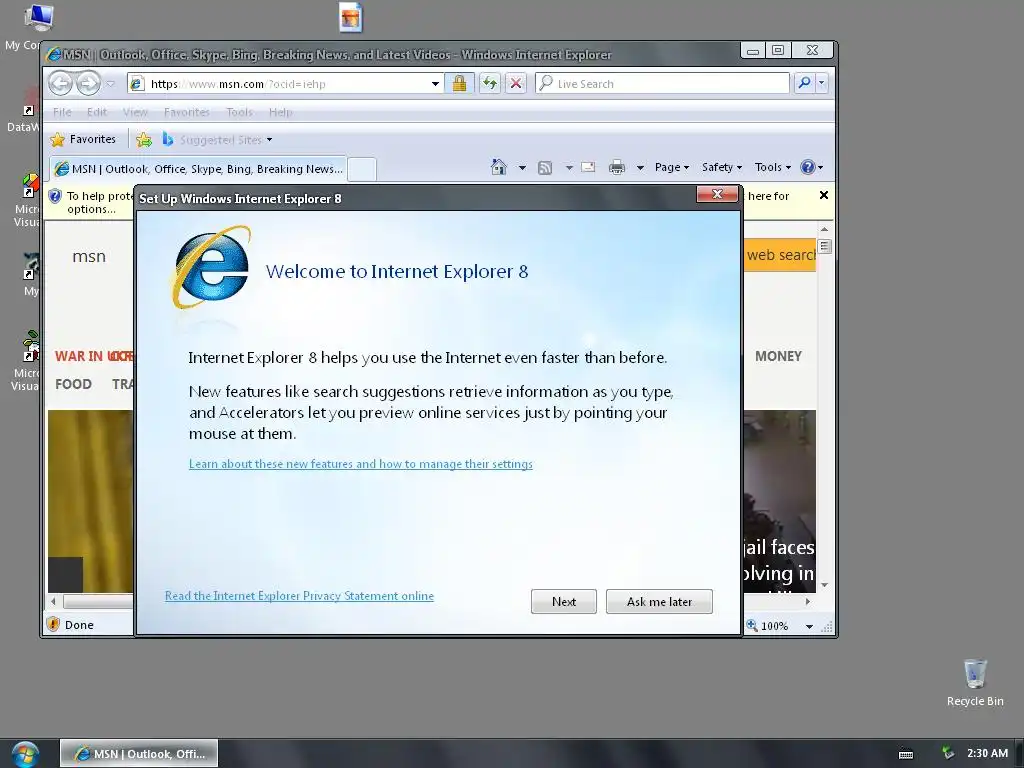Click the red Stop loading icon
The width and height of the screenshot is (1024, 768).
[x=516, y=83]
